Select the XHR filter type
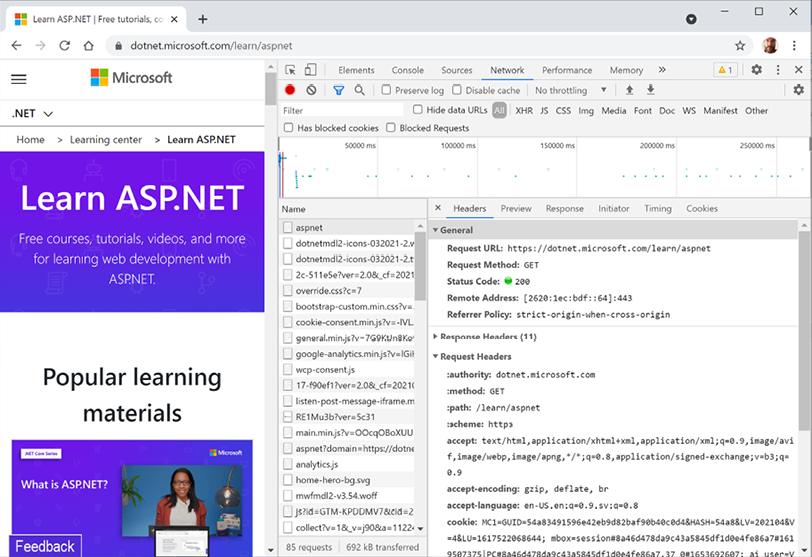Image resolution: width=812 pixels, height=557 pixels. coord(524,111)
